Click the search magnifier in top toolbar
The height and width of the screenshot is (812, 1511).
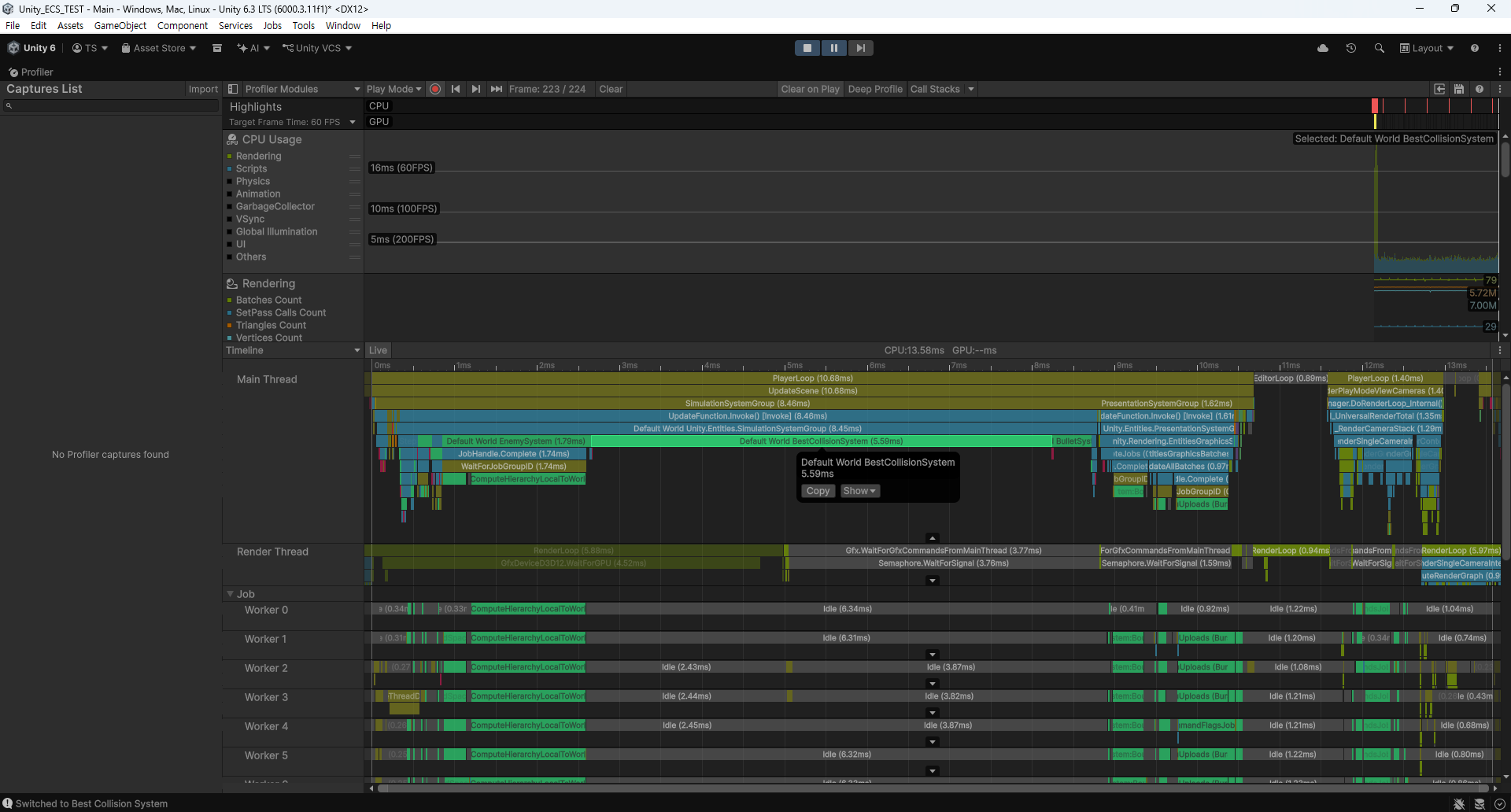click(1380, 48)
